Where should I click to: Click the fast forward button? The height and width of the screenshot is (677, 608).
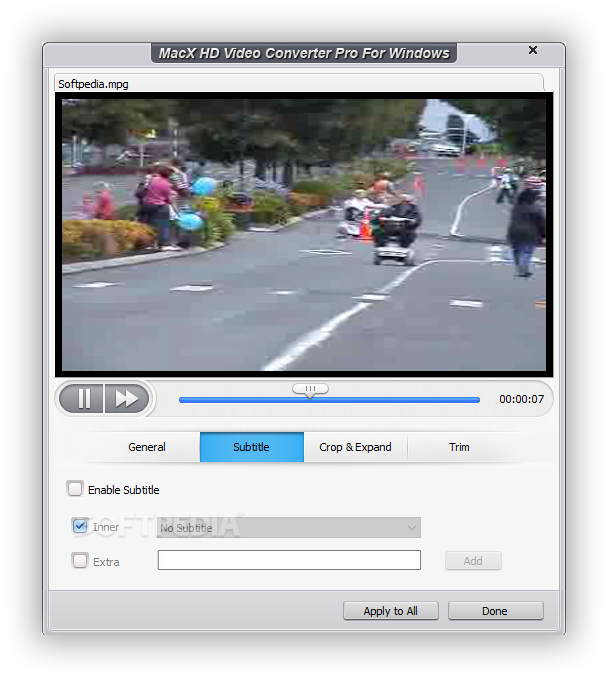(127, 398)
